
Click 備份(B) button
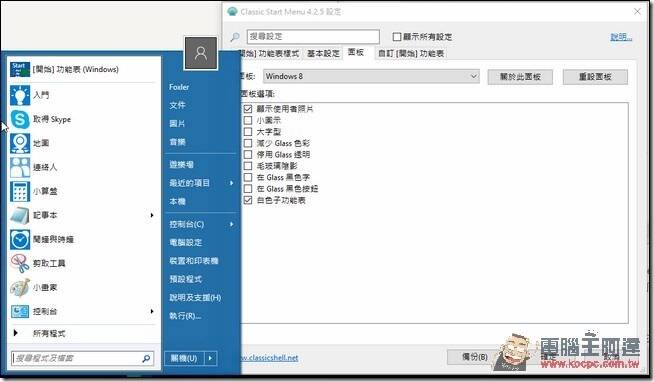click(475, 357)
